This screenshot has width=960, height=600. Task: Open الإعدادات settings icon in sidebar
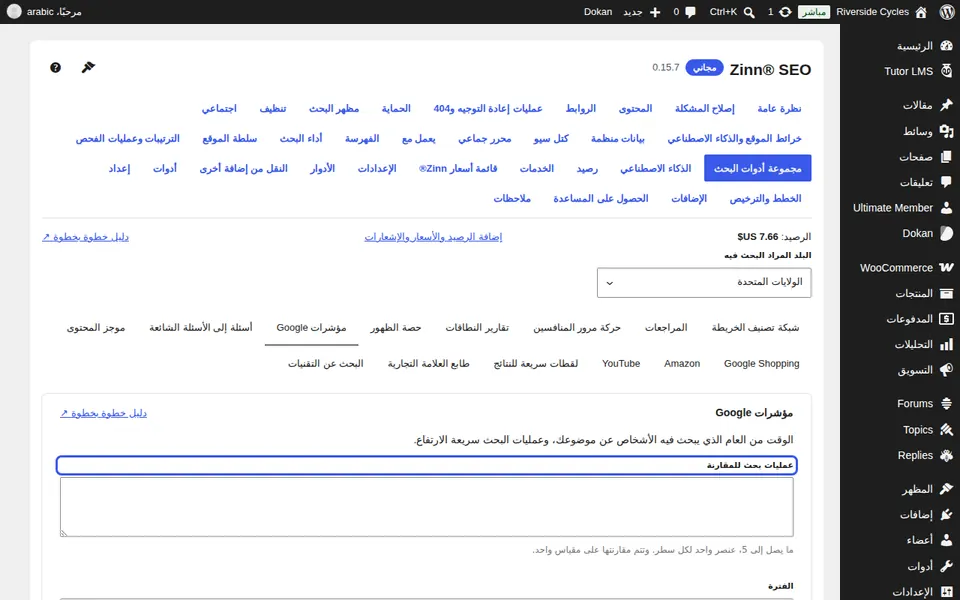[x=947, y=591]
